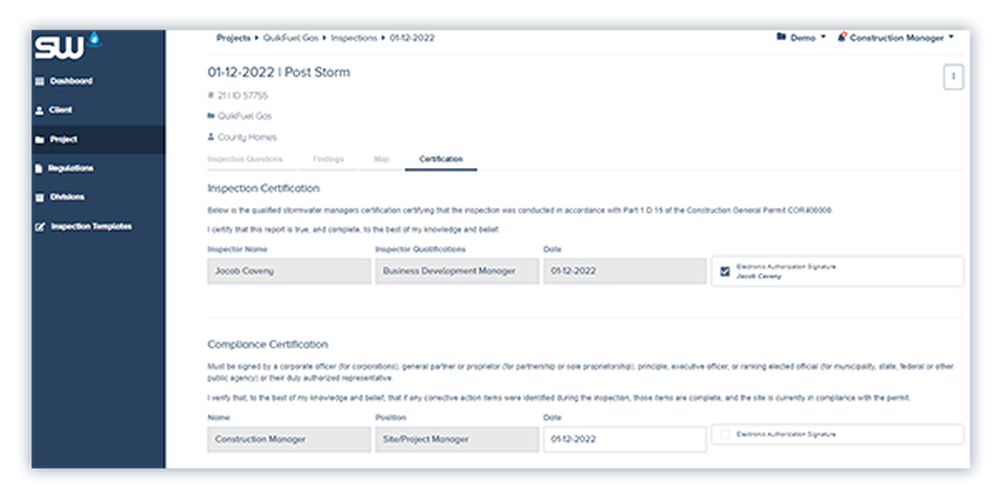The width and height of the screenshot is (1000, 500).
Task: Navigate to Inspections breadcrumb link
Action: (x=355, y=37)
